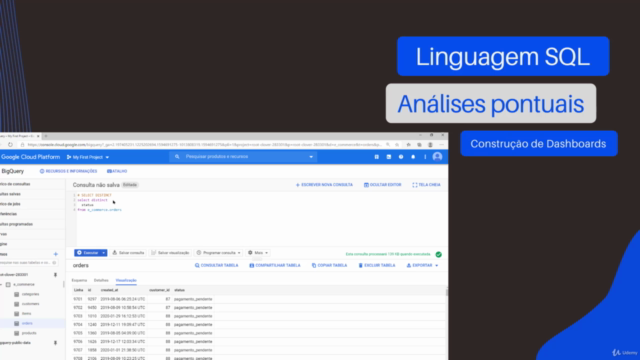Click the created_at cell of row 9703
This screenshot has height=360, width=640.
122,316
